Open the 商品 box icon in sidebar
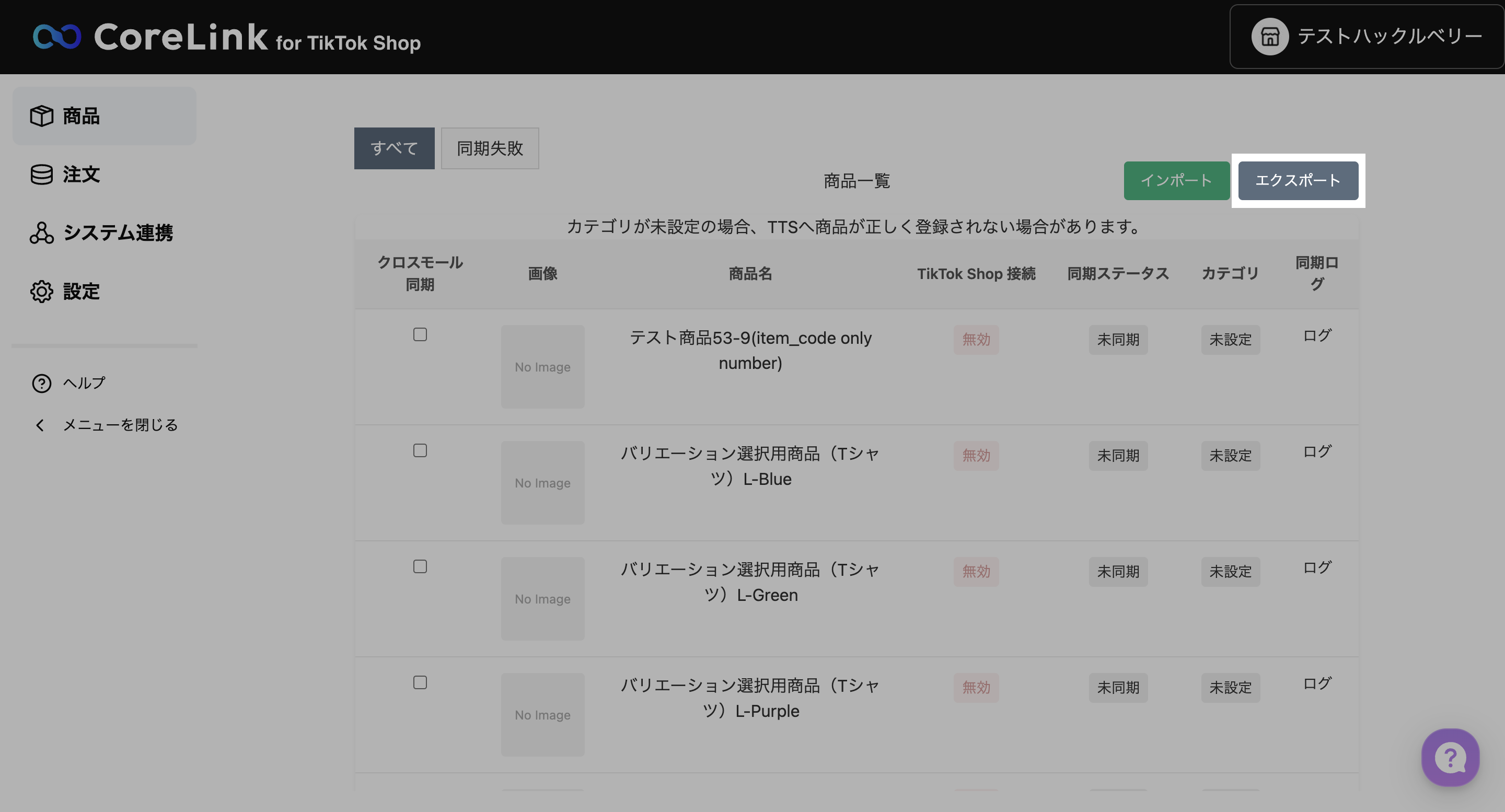The image size is (1505, 812). 41,115
